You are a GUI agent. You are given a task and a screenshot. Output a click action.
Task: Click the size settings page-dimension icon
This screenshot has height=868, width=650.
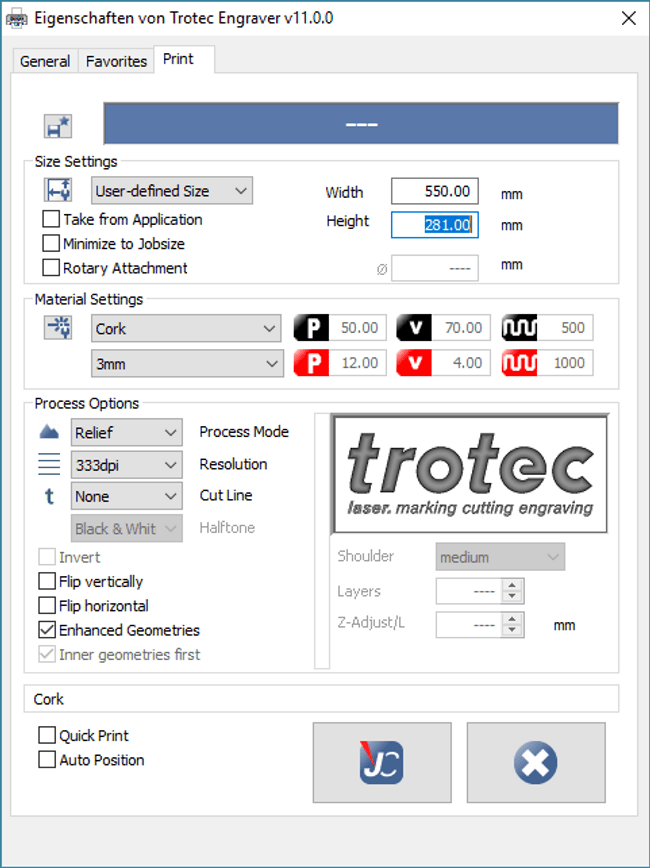pyautogui.click(x=58, y=190)
